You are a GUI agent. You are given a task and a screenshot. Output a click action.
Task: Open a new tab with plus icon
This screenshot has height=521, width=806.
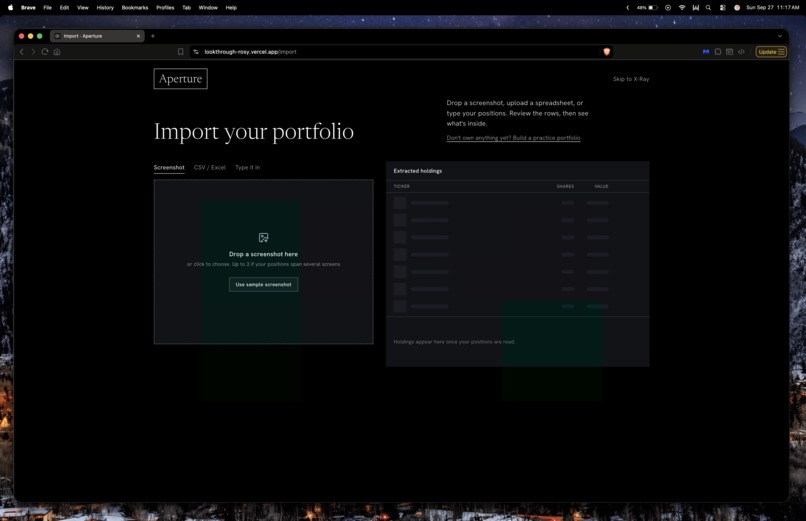click(153, 36)
